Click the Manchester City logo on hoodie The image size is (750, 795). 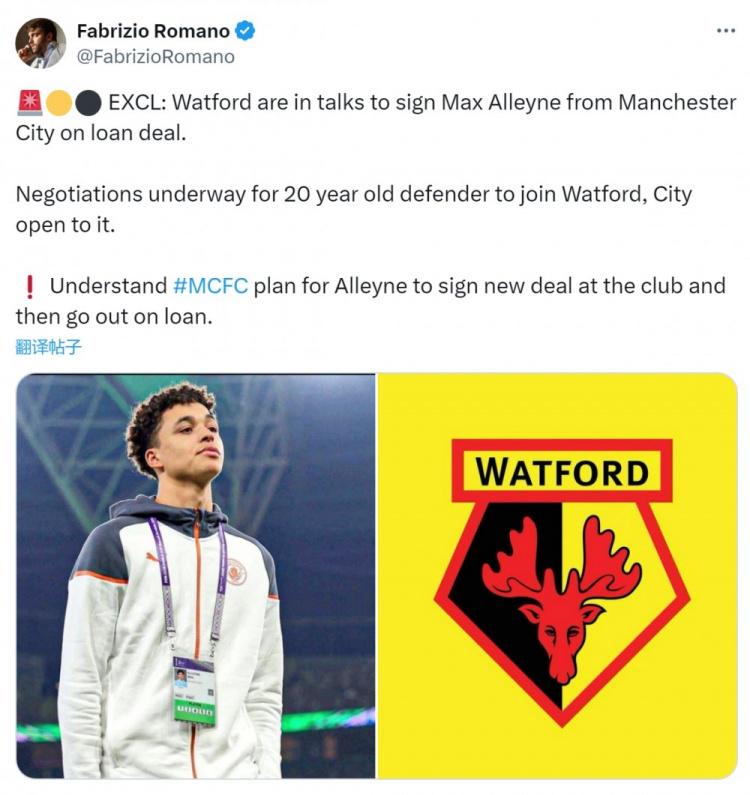coord(236,571)
